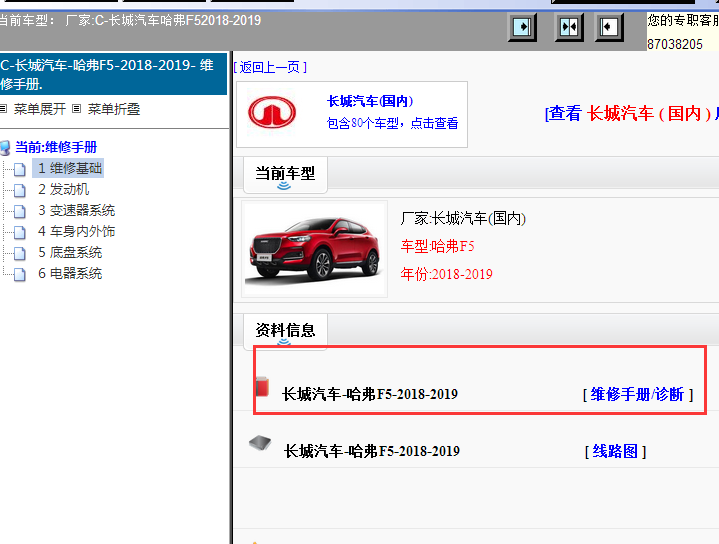This screenshot has width=719, height=544.
Task: Collapse all menus with 菜单折叠
Action: tap(114, 109)
